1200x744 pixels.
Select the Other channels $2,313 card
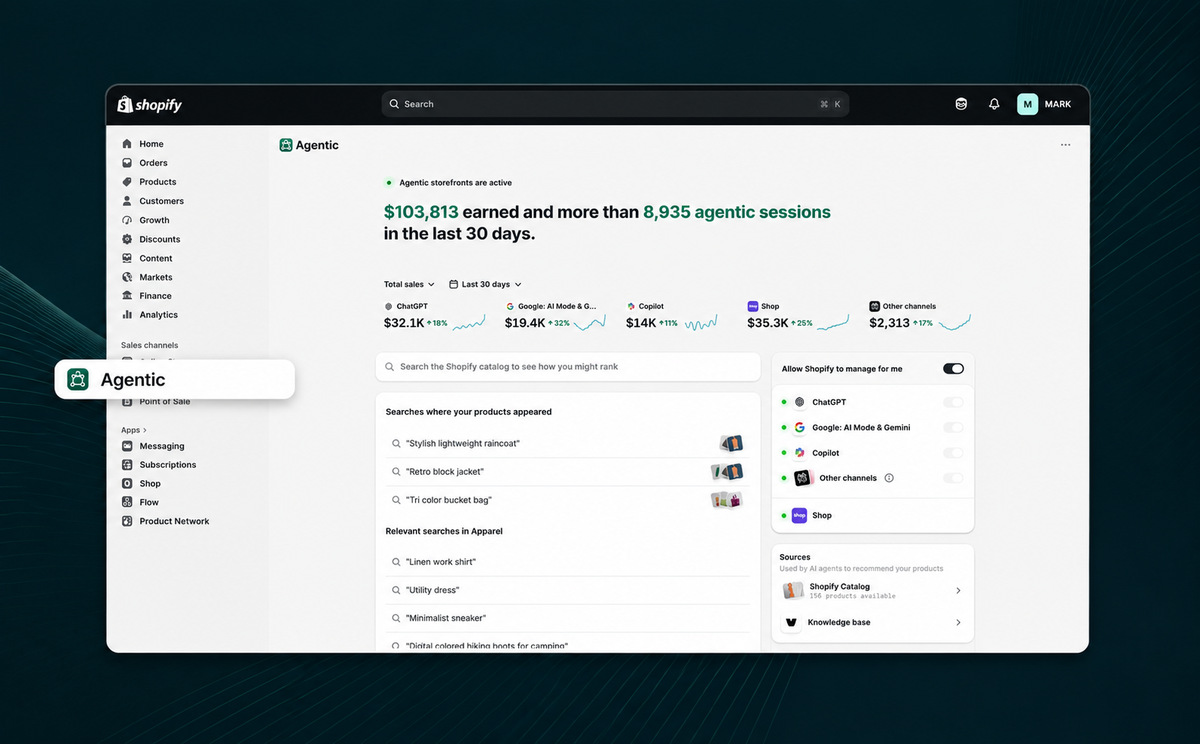(x=920, y=316)
